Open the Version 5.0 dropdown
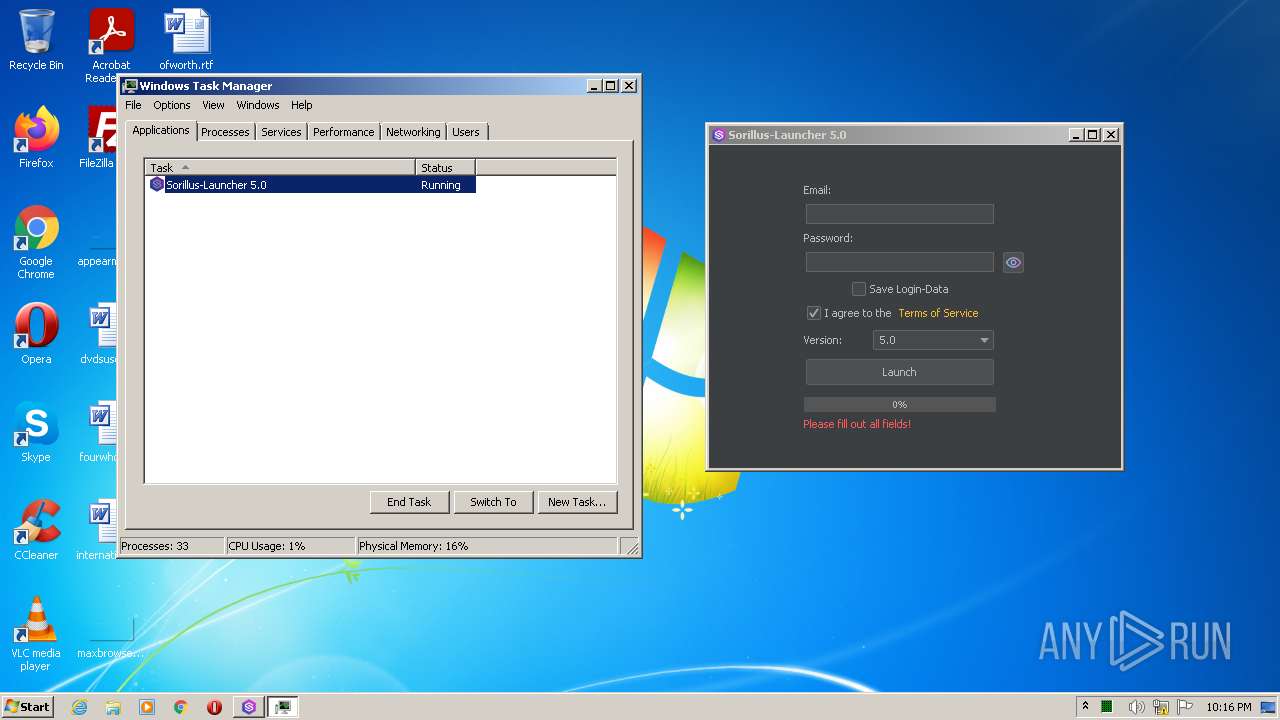The height and width of the screenshot is (720, 1280). (933, 340)
